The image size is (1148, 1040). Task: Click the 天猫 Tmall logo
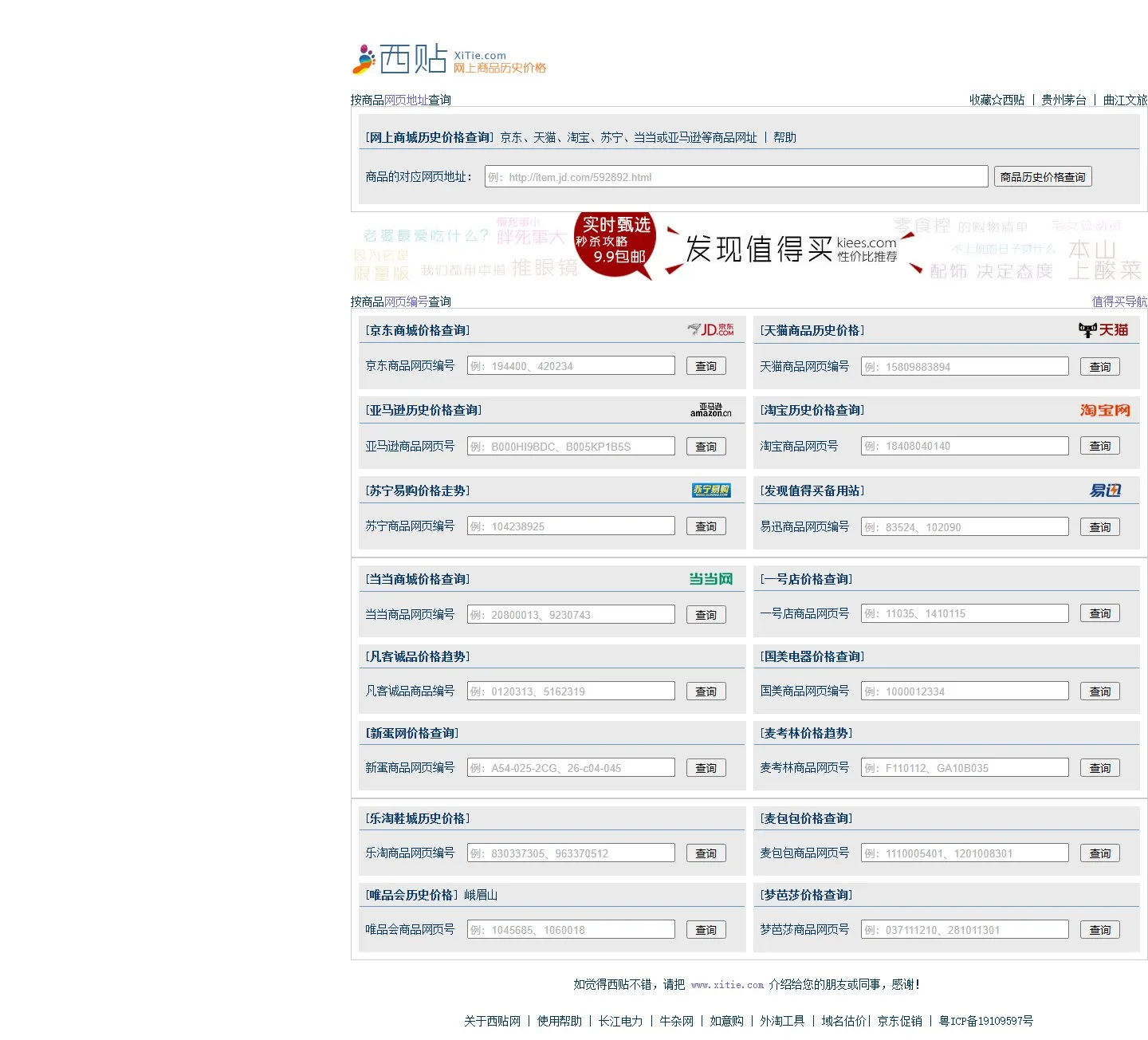[x=1103, y=330]
